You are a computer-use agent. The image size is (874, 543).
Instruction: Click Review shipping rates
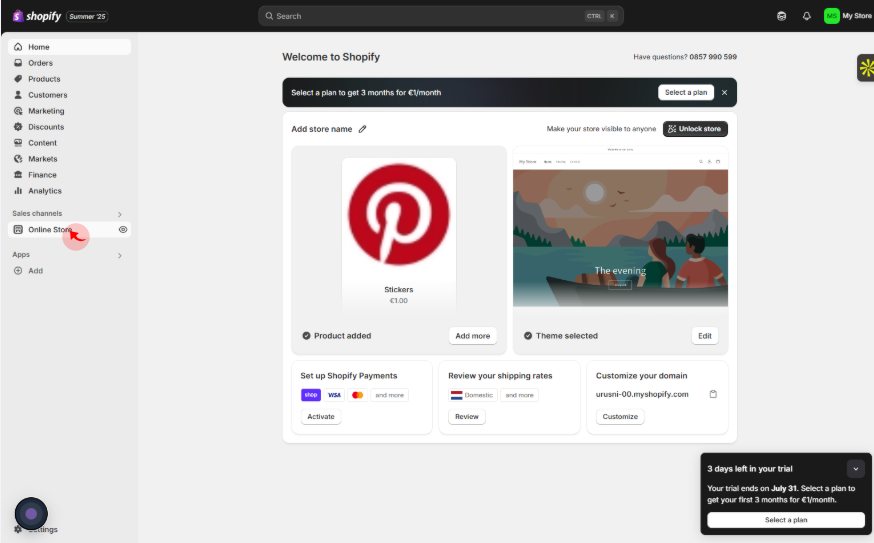click(x=467, y=416)
